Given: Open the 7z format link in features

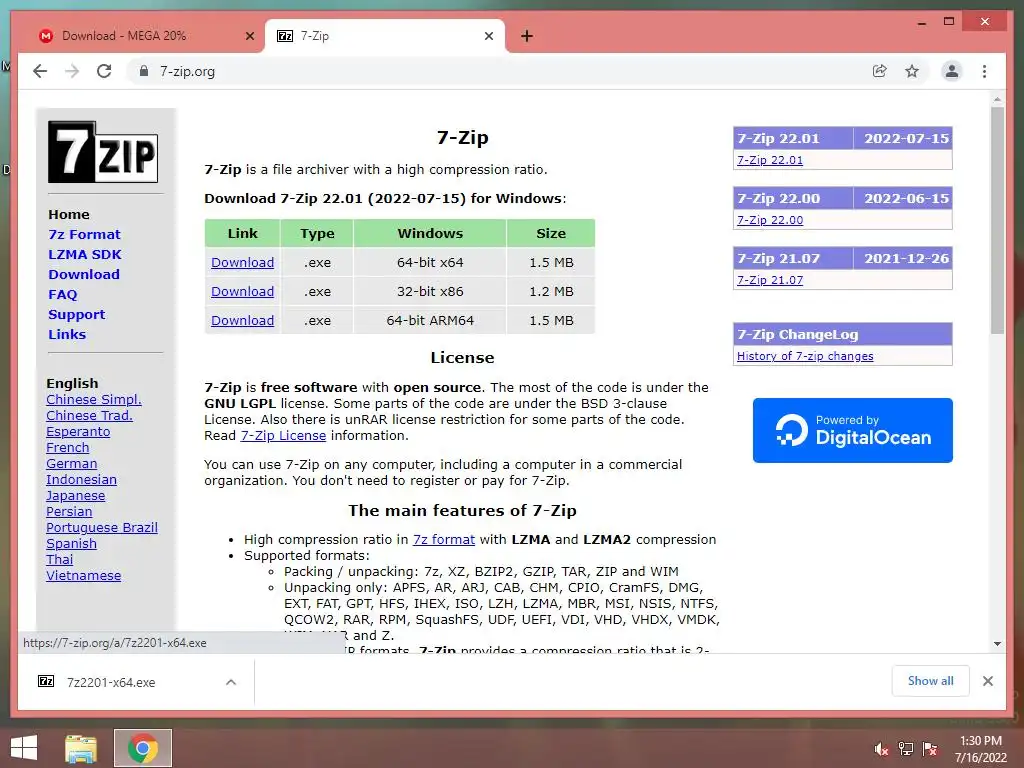Looking at the screenshot, I should tap(443, 539).
